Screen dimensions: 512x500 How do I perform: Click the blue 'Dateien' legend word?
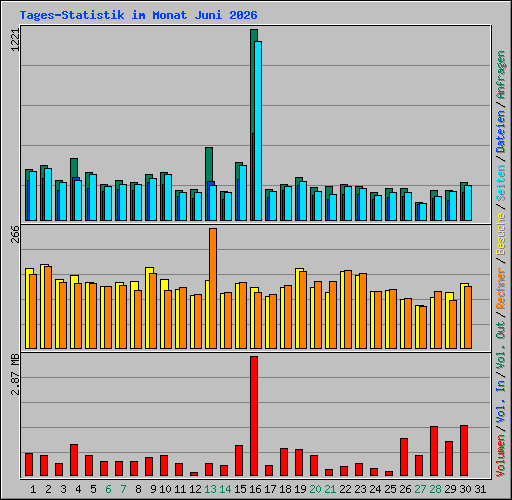(501, 132)
